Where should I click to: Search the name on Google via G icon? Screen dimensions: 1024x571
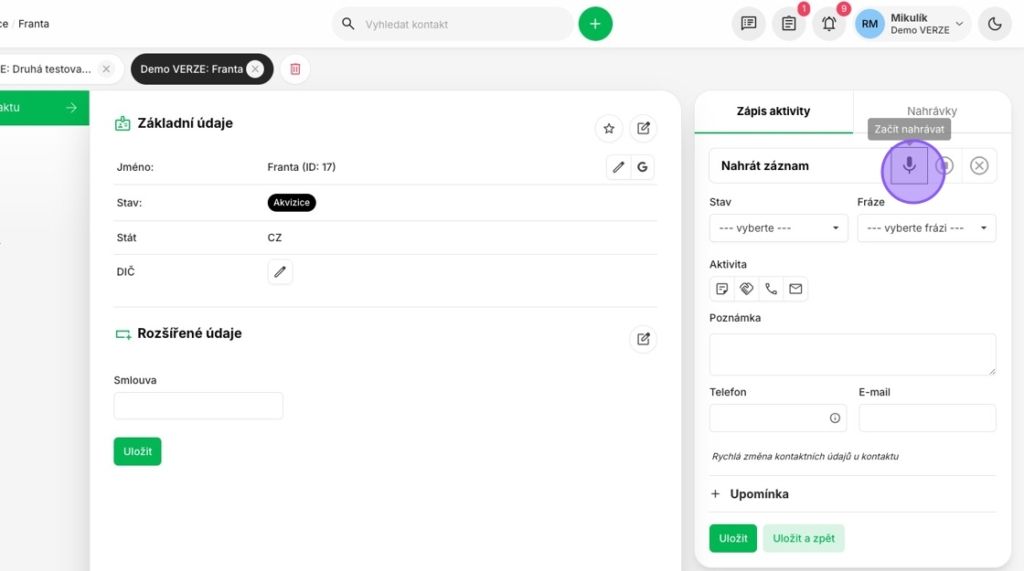tap(642, 167)
